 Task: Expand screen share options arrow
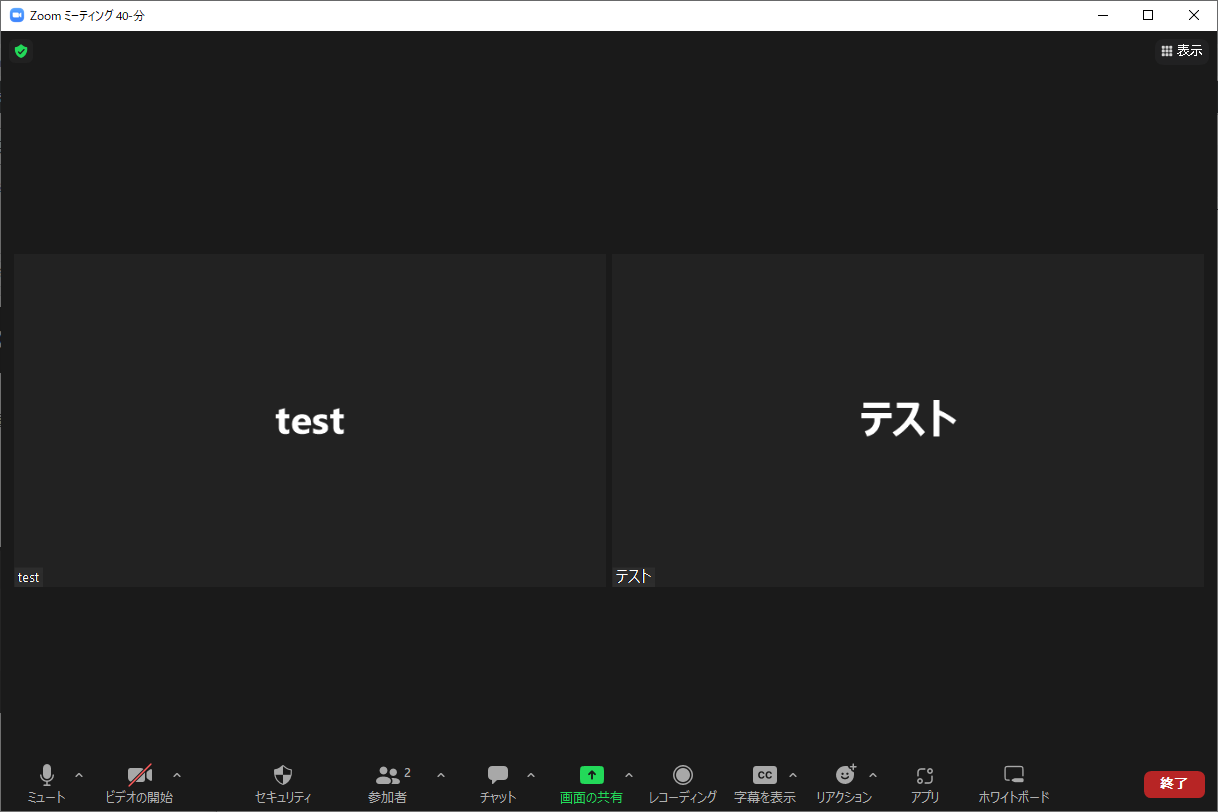click(x=629, y=775)
